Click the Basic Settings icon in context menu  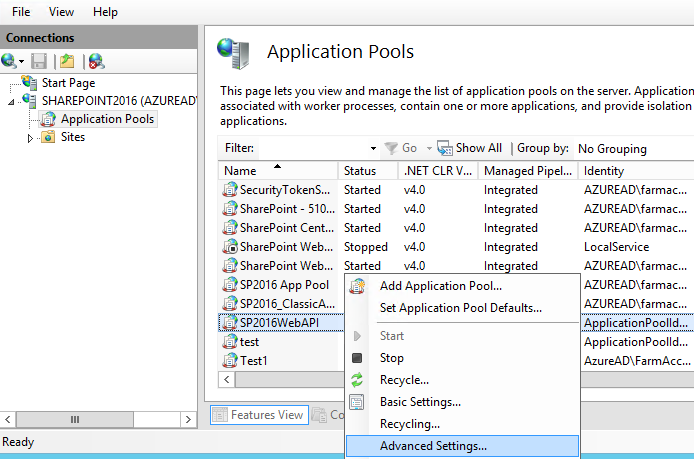point(357,402)
